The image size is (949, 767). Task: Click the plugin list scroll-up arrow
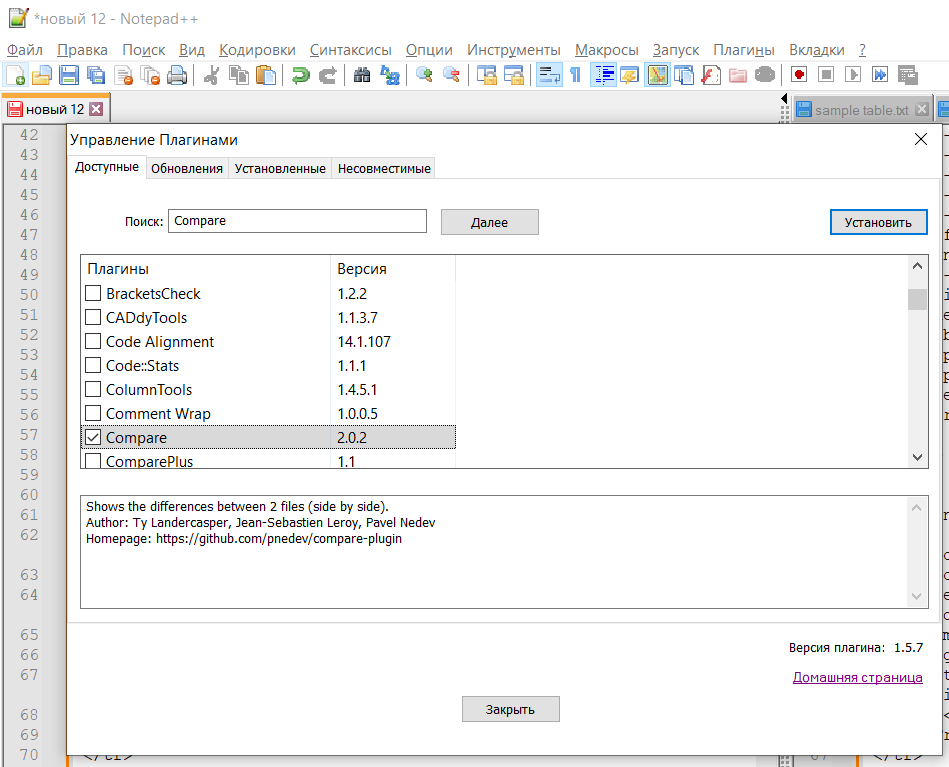click(918, 266)
